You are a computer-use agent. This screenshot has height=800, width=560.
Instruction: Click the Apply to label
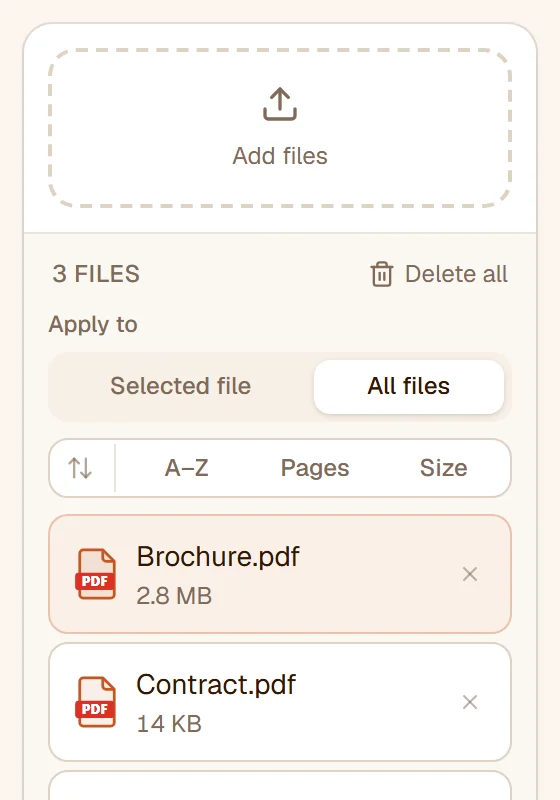pos(93,324)
